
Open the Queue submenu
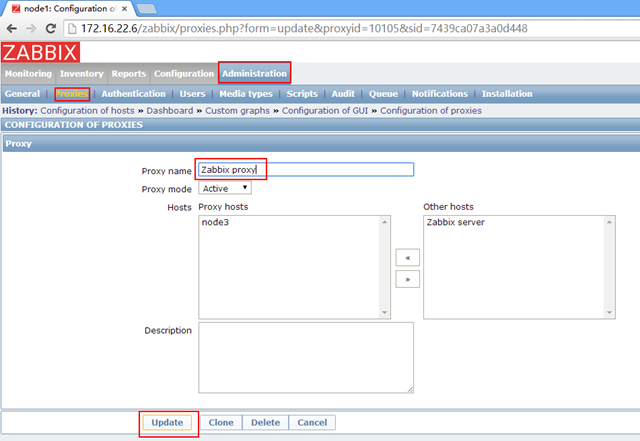(383, 94)
